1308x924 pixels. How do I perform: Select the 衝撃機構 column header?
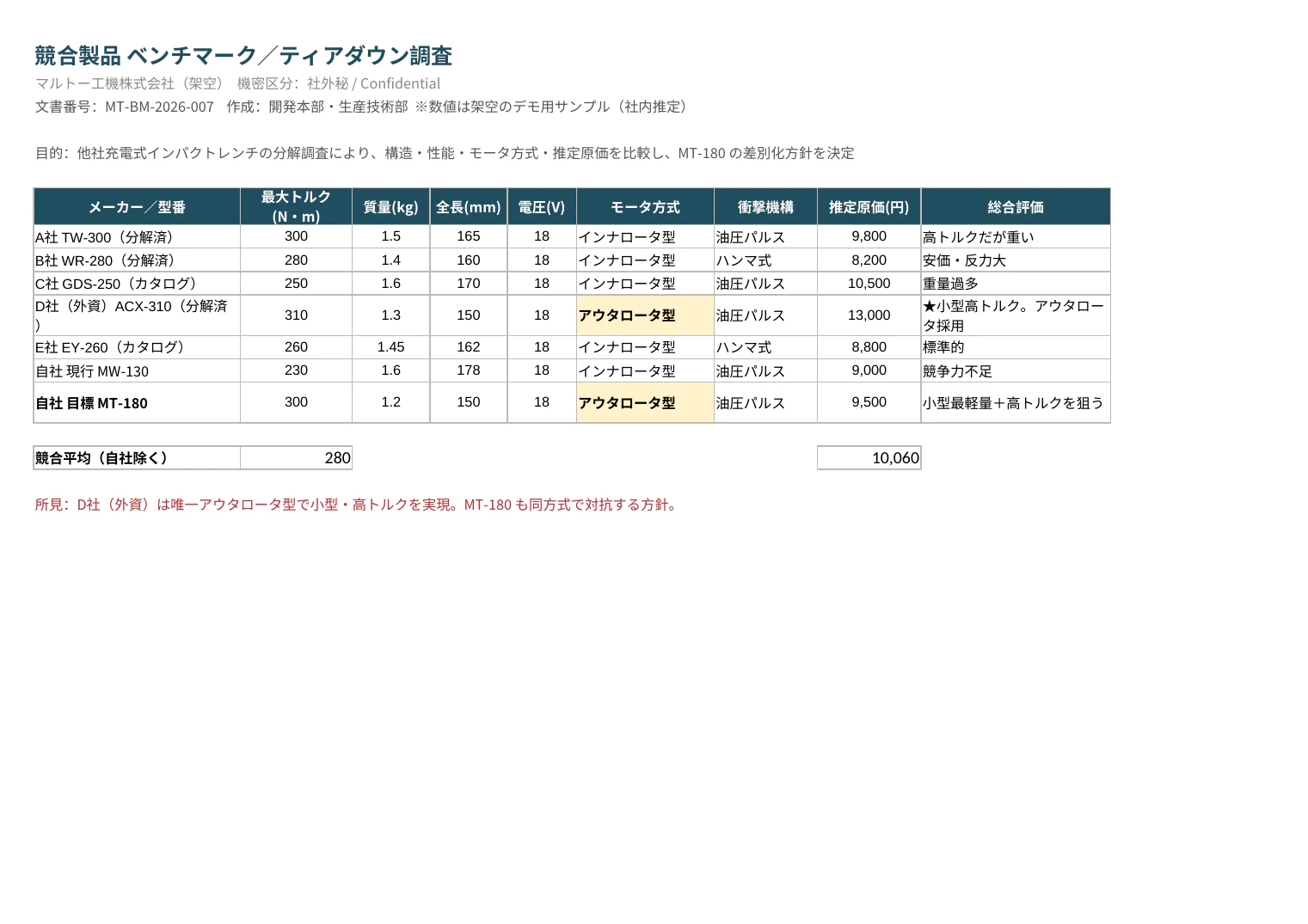[x=765, y=207]
